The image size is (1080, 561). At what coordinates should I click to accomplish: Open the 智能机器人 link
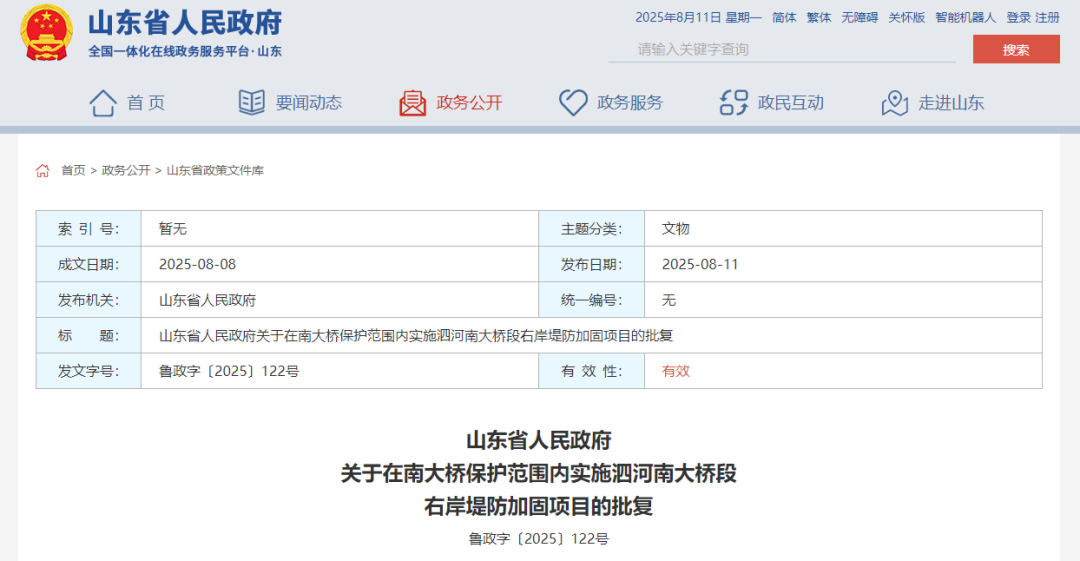click(x=965, y=17)
